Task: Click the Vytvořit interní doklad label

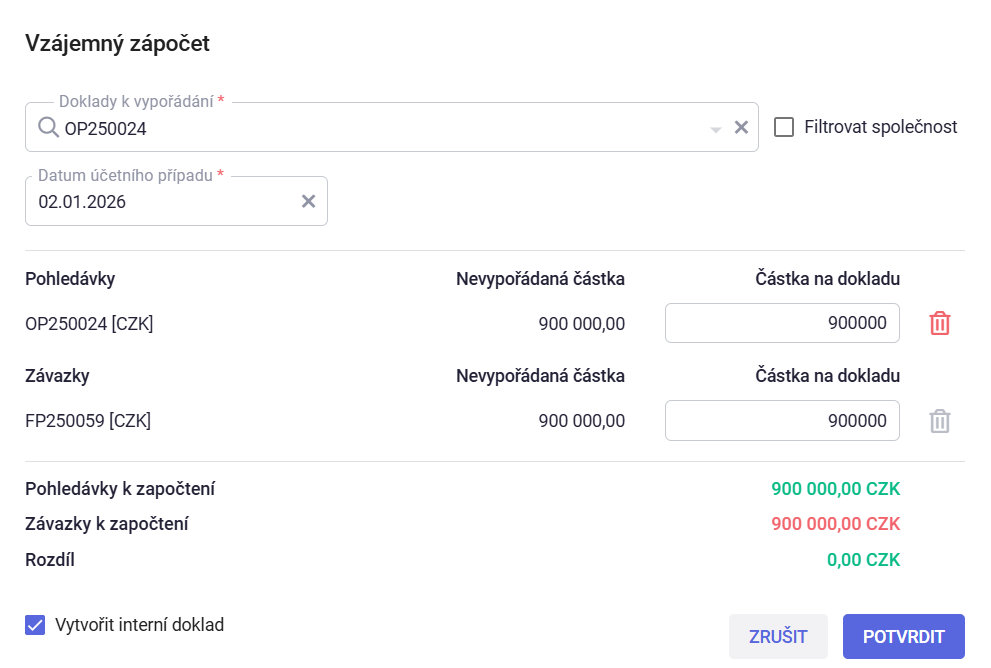Action: (x=139, y=625)
